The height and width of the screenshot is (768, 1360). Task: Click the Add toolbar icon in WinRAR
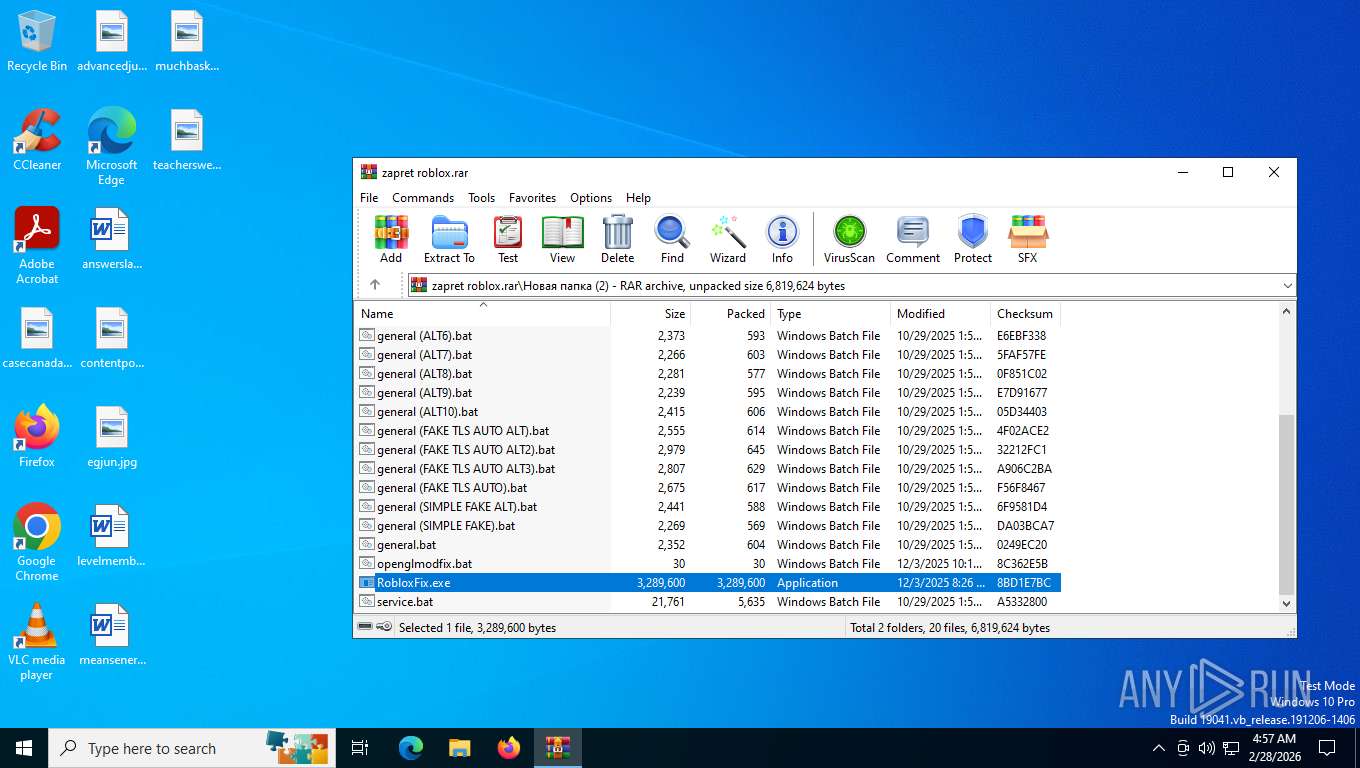[x=391, y=239]
